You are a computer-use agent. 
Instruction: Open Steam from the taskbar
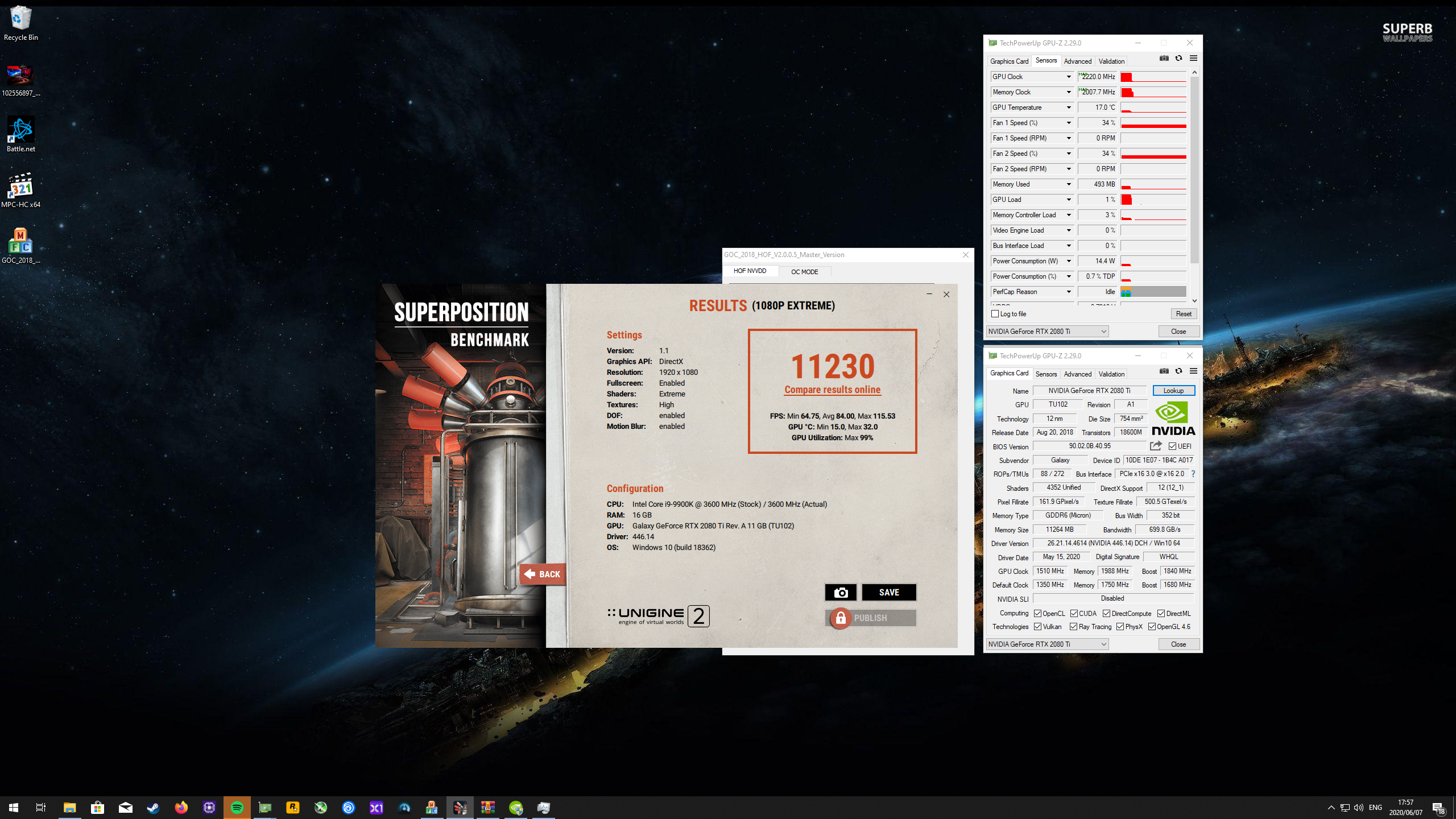(154, 808)
